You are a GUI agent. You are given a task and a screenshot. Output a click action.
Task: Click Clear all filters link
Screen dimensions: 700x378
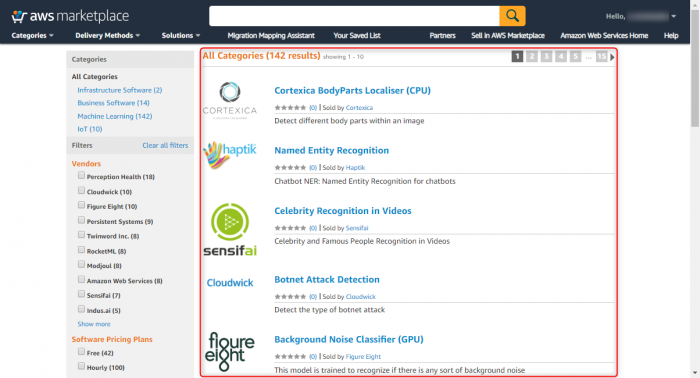[x=165, y=145]
